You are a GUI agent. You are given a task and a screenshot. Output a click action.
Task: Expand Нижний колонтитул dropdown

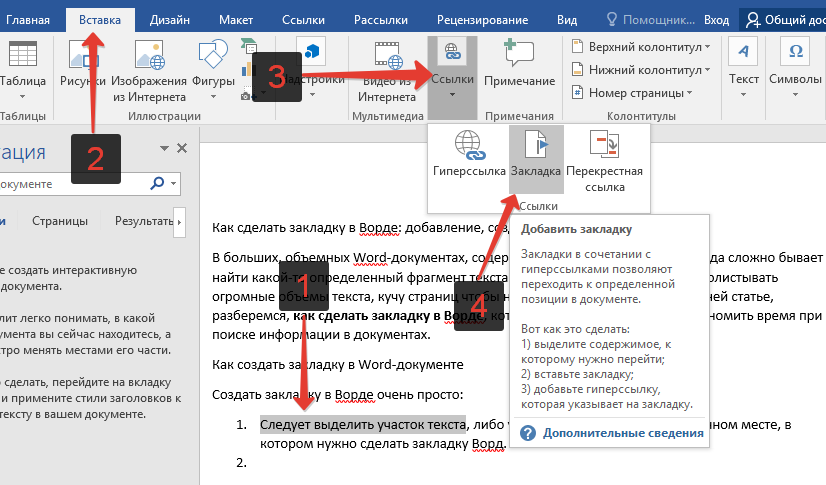click(x=639, y=69)
